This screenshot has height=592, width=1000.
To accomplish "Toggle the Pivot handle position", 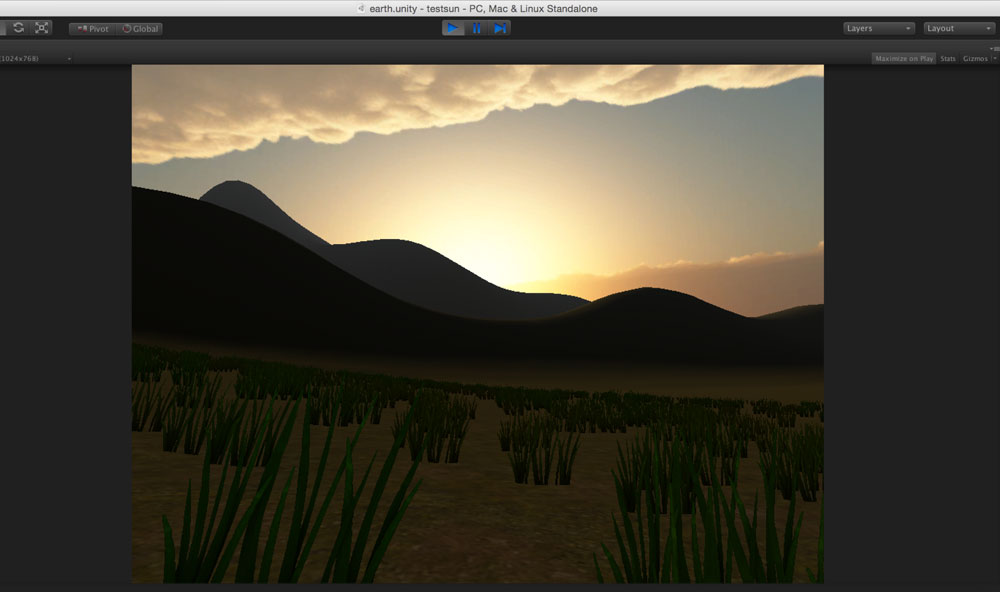I will point(92,29).
